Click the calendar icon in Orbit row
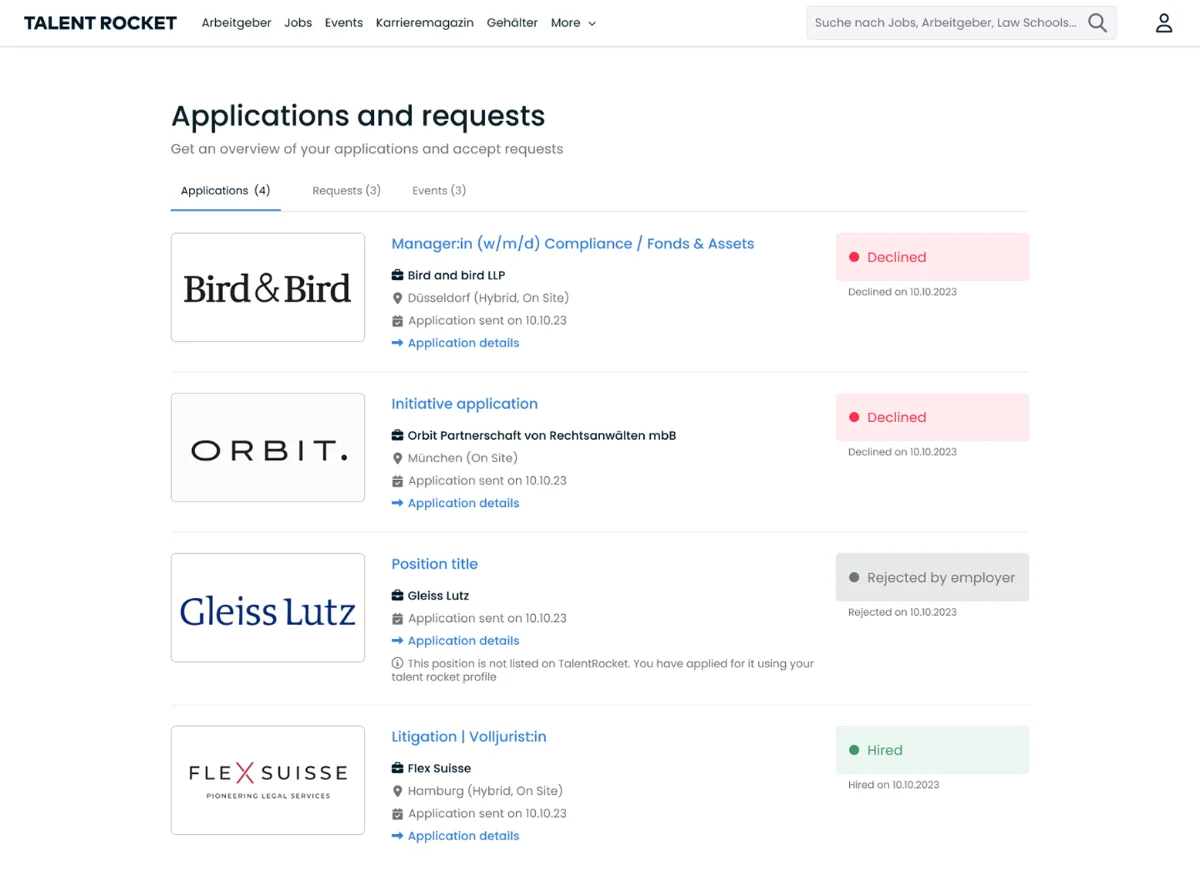1200x875 pixels. (x=397, y=481)
